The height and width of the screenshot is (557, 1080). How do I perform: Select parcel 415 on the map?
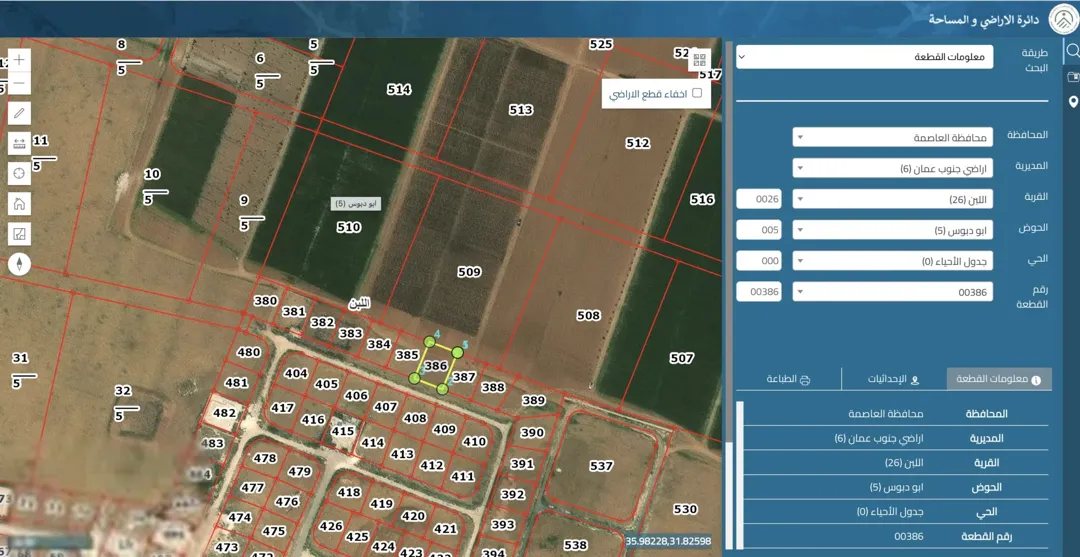[342, 431]
